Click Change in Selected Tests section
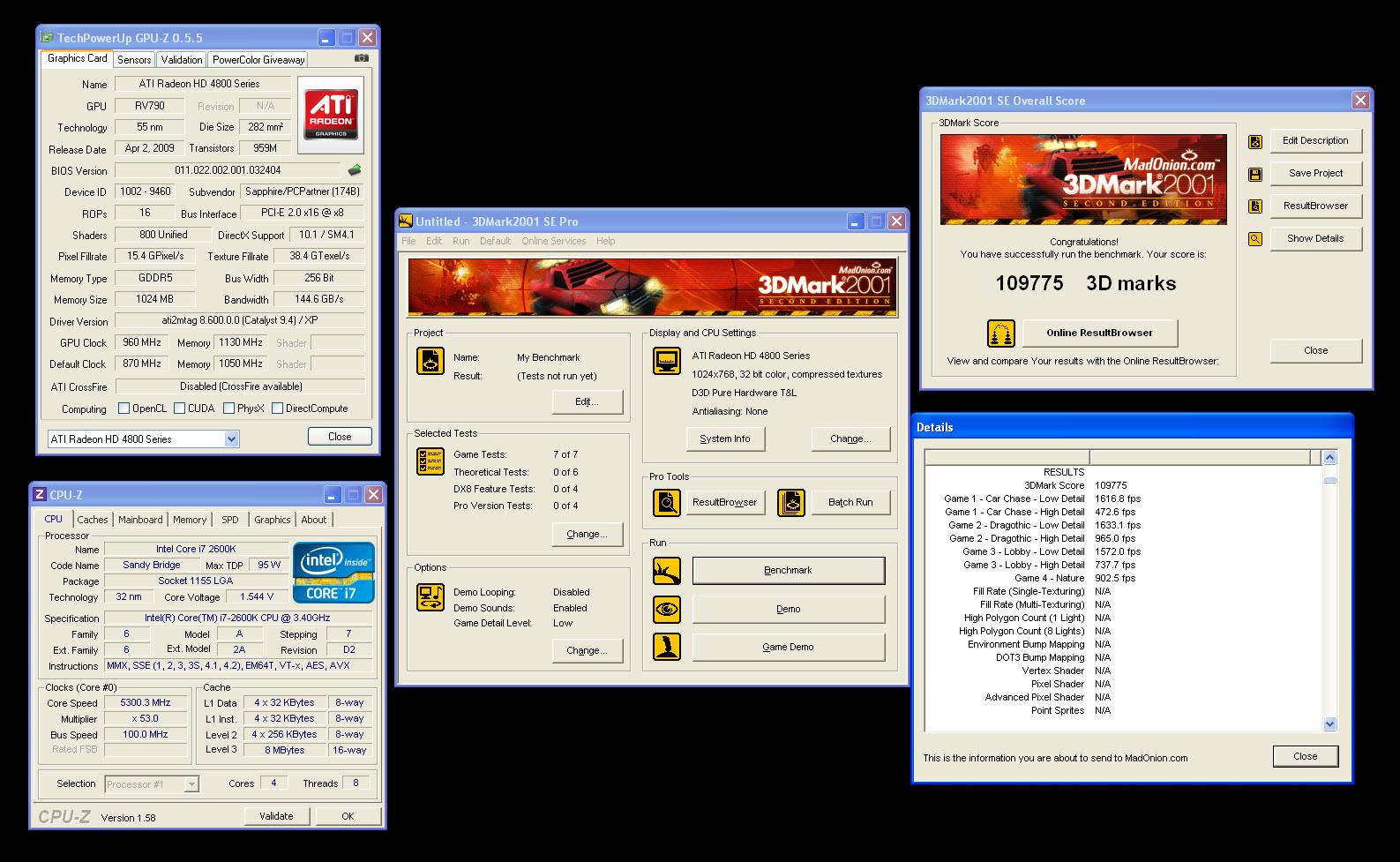Screen dimensions: 1400x862 587,535
